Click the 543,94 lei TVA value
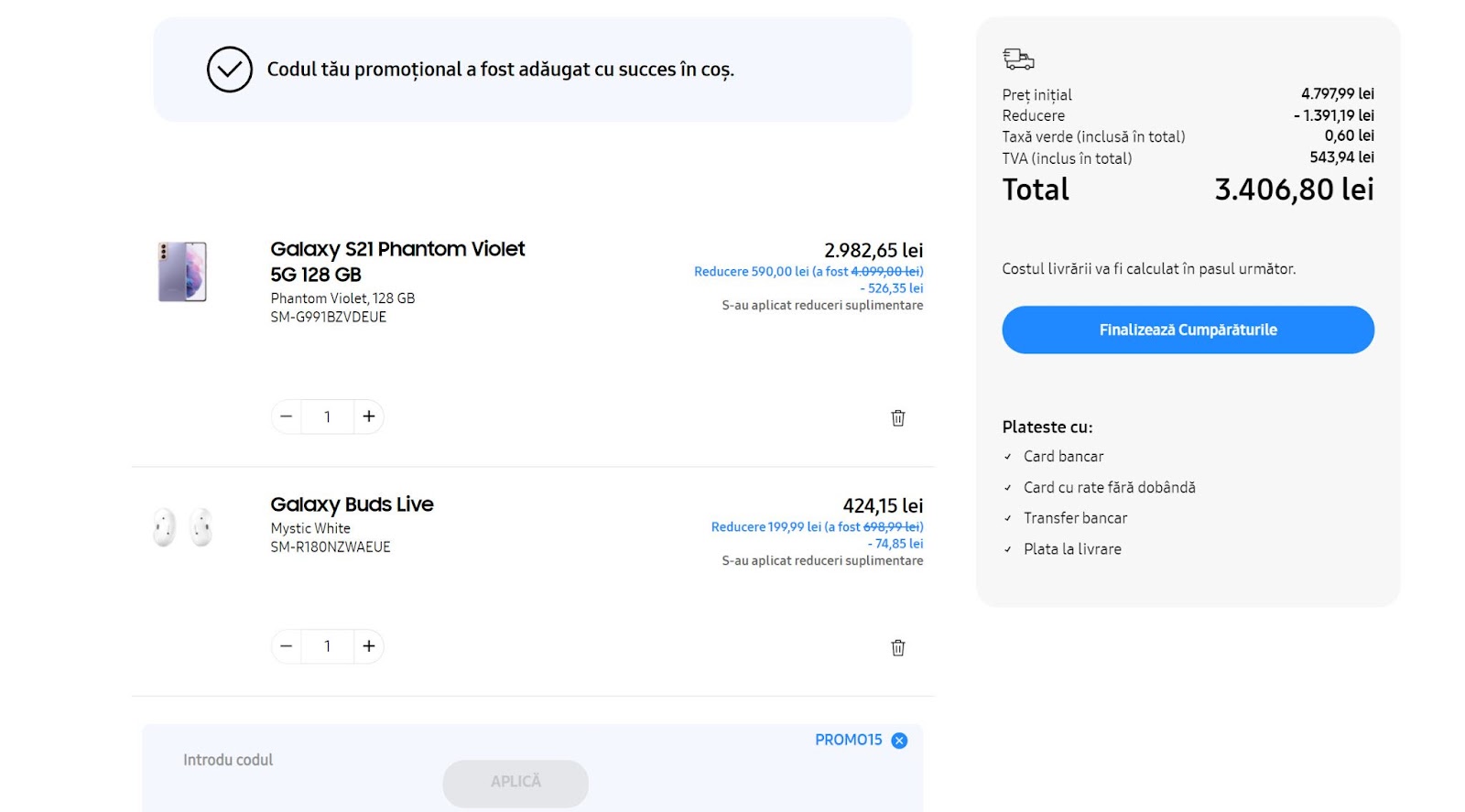Viewport: 1465px width, 812px height. pyautogui.click(x=1341, y=157)
